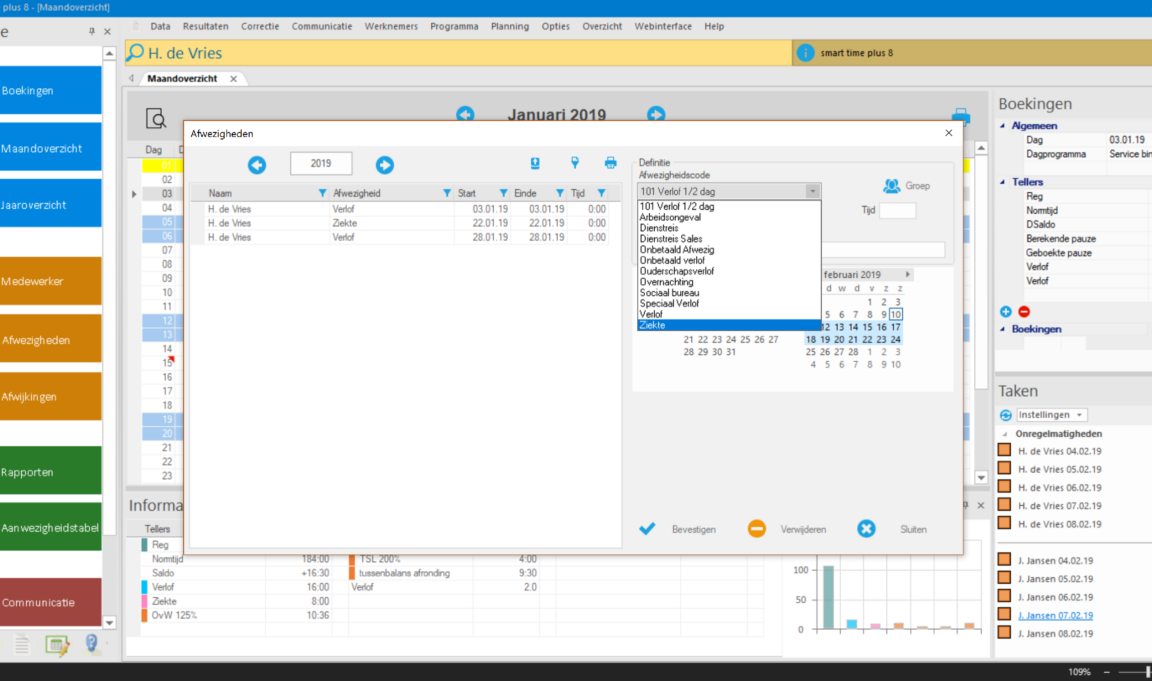Go to previous year in Afwezigheden dialog
Screen dimensions: 1152x681
tap(257, 165)
